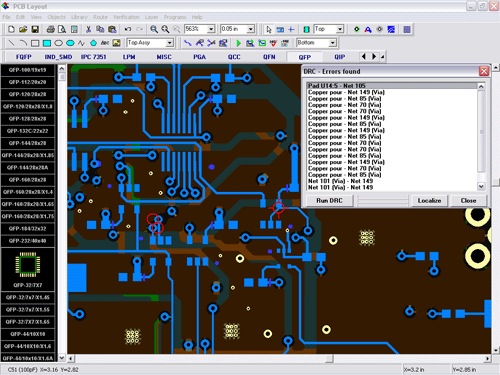Select the place text tool in top toolbar

pyautogui.click(x=368, y=30)
